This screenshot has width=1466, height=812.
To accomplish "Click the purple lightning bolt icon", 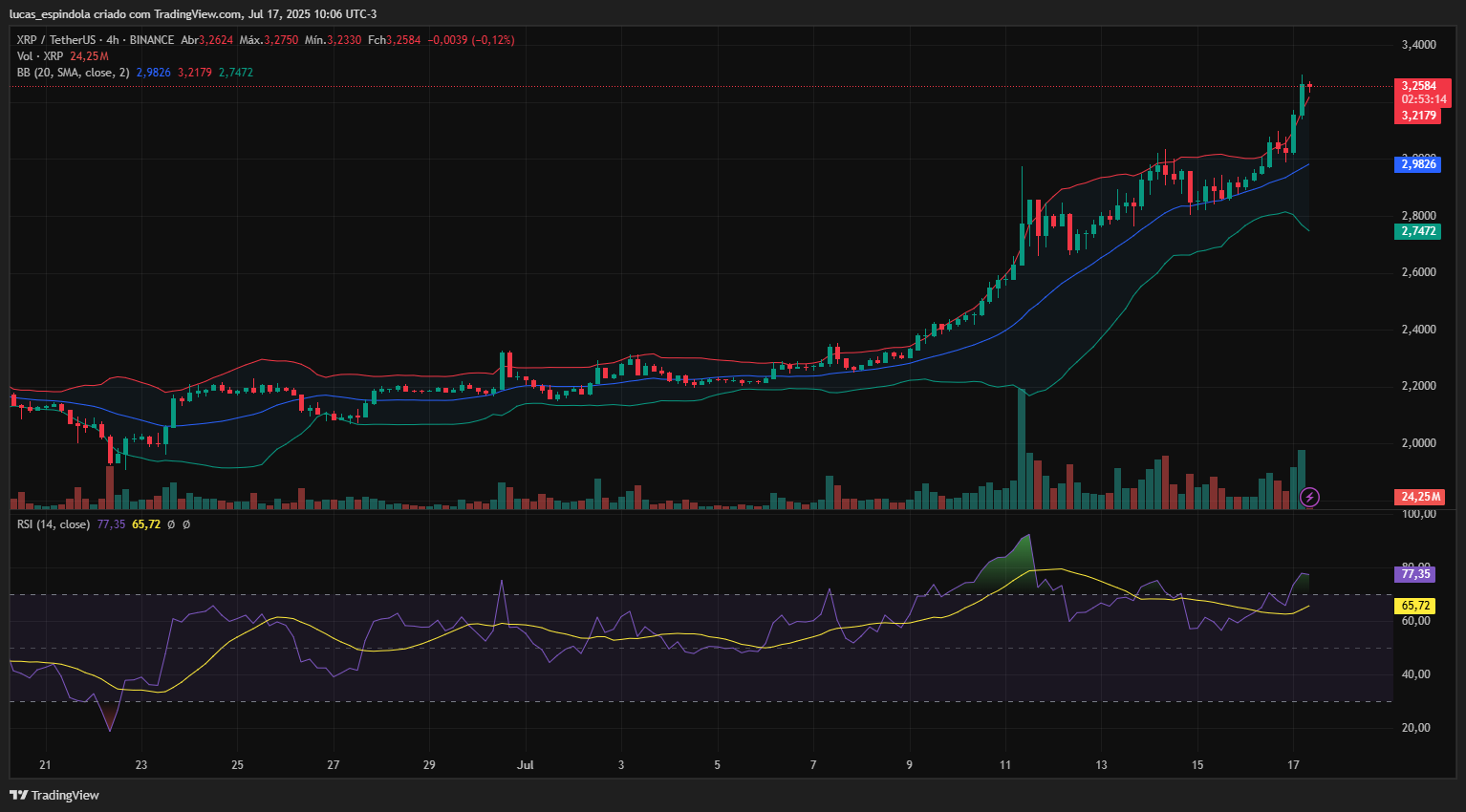I will tap(1309, 497).
